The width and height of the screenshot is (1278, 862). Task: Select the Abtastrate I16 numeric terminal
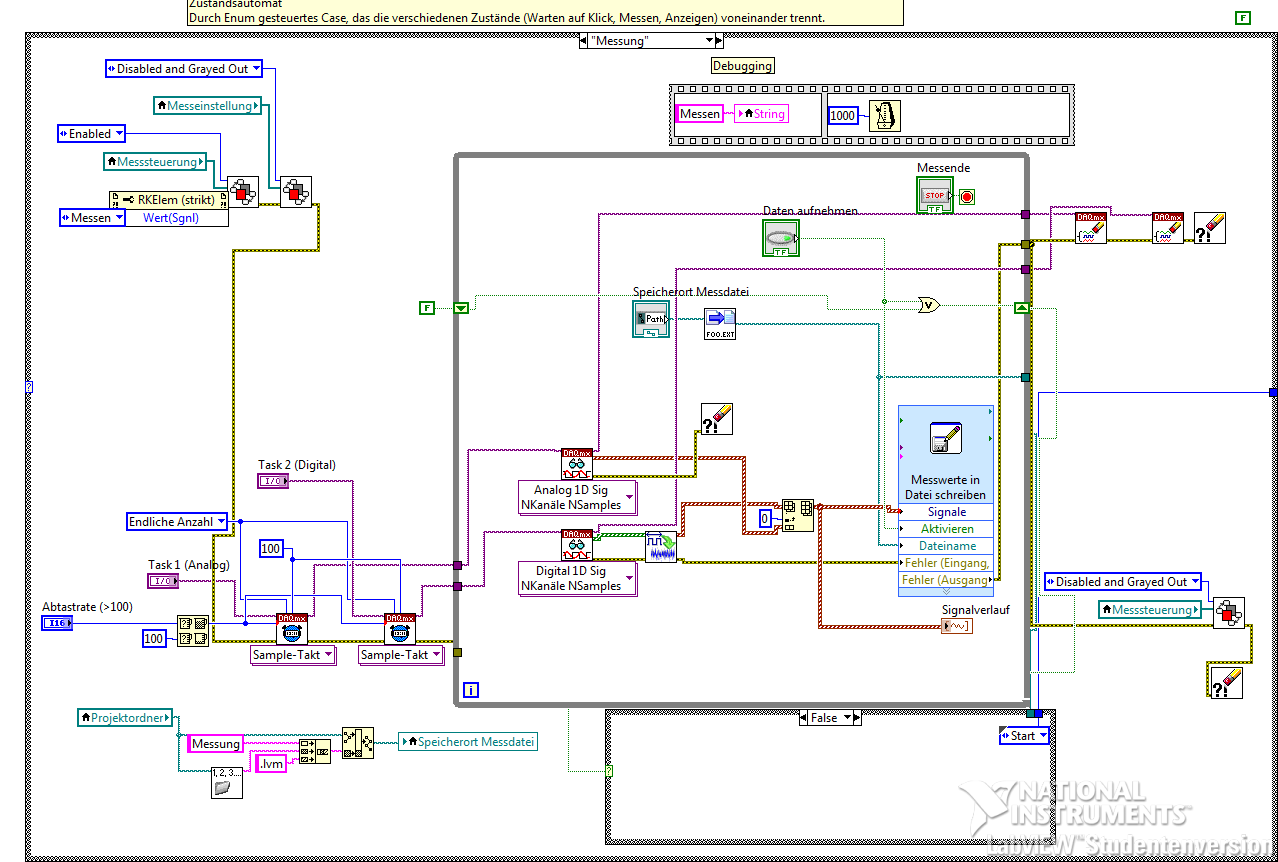pyautogui.click(x=58, y=623)
